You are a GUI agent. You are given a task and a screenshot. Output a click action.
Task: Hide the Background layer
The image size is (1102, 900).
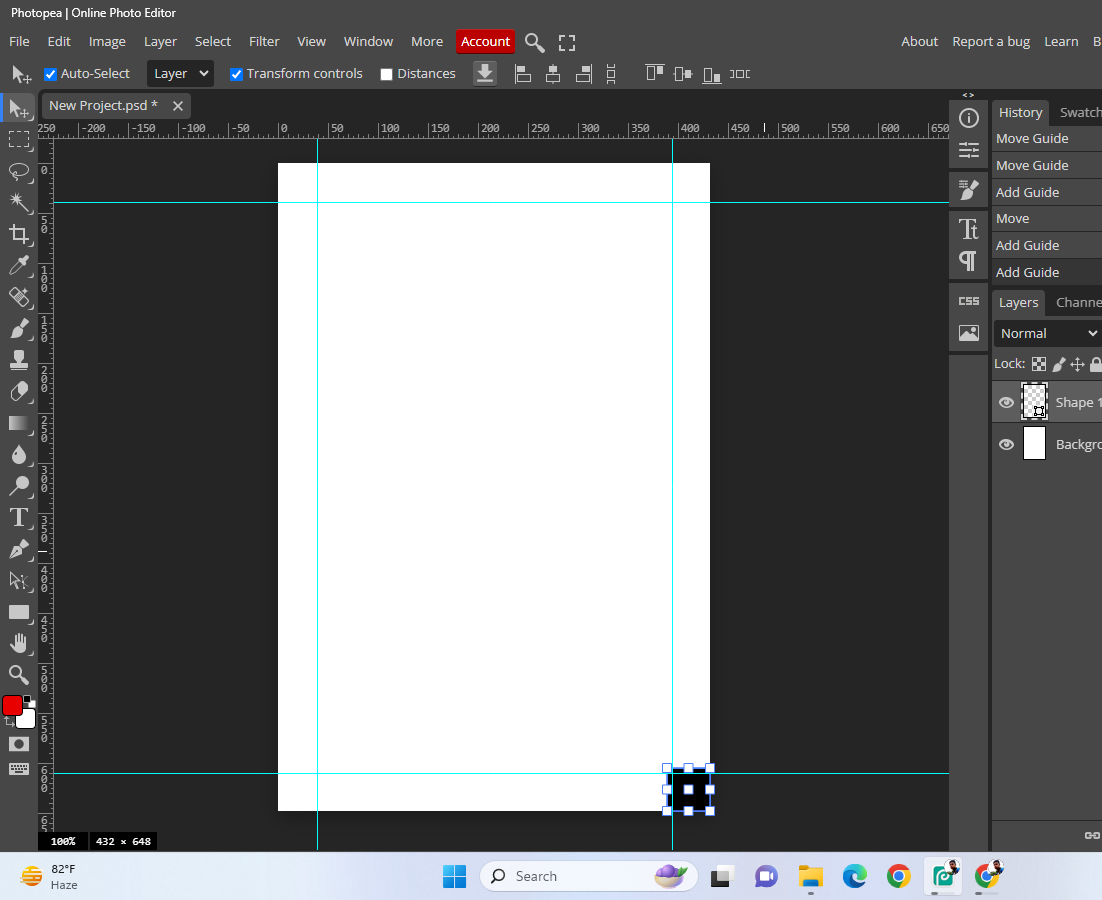click(x=1006, y=444)
